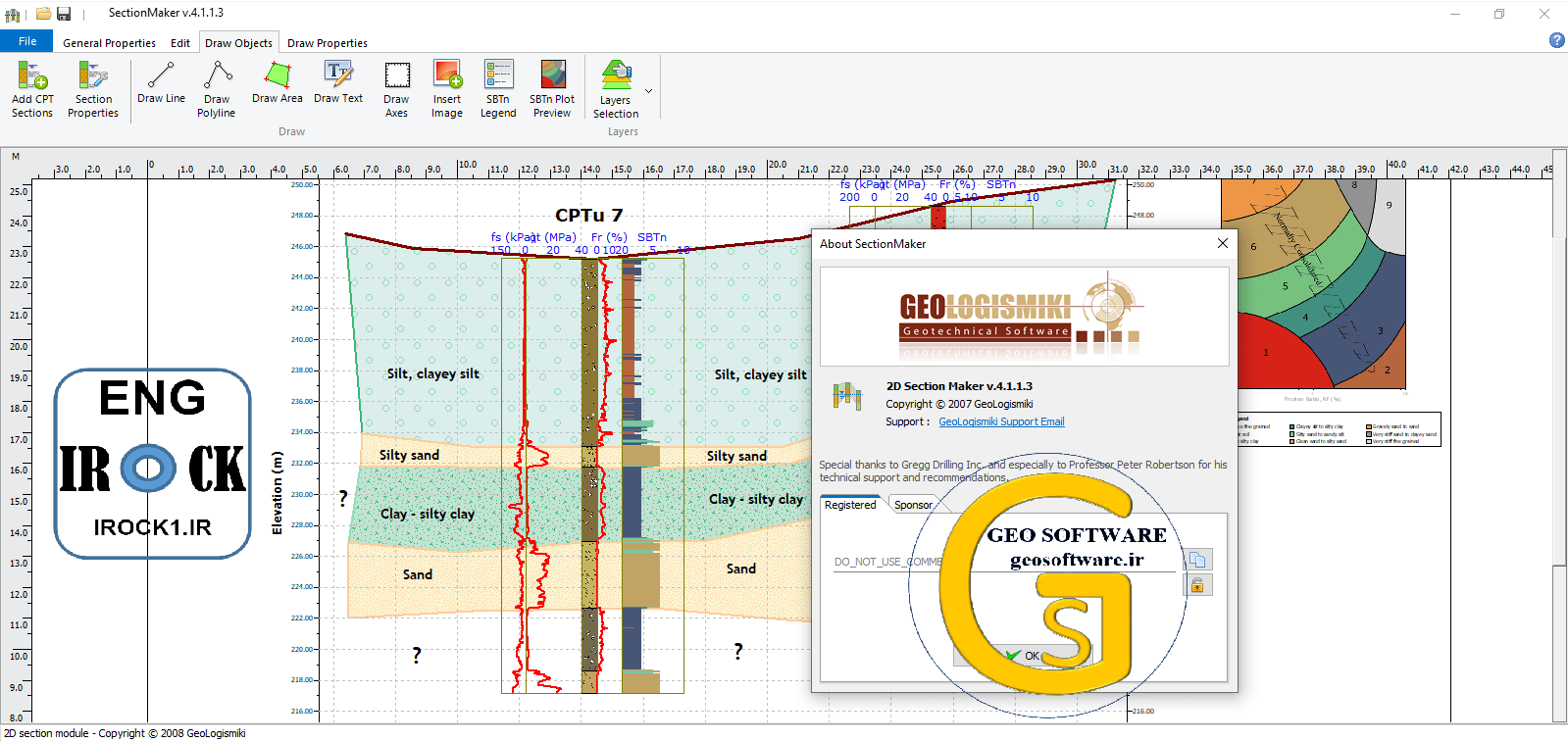Activate the Draw Area tool
This screenshot has width=1568, height=742.
click(278, 82)
